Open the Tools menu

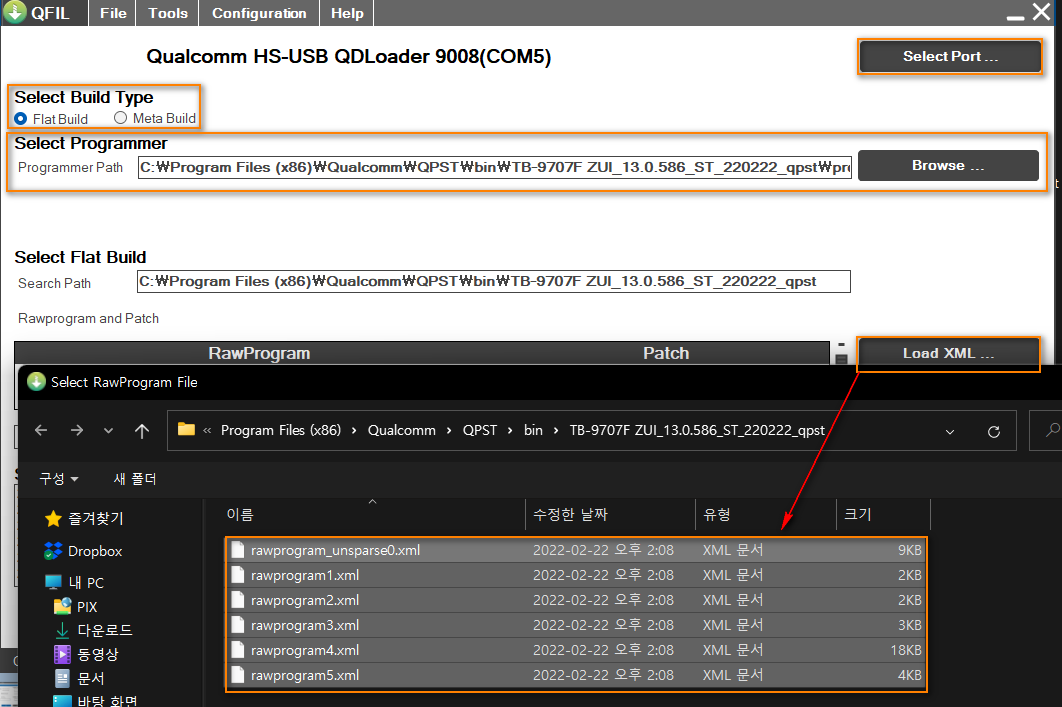pos(167,13)
